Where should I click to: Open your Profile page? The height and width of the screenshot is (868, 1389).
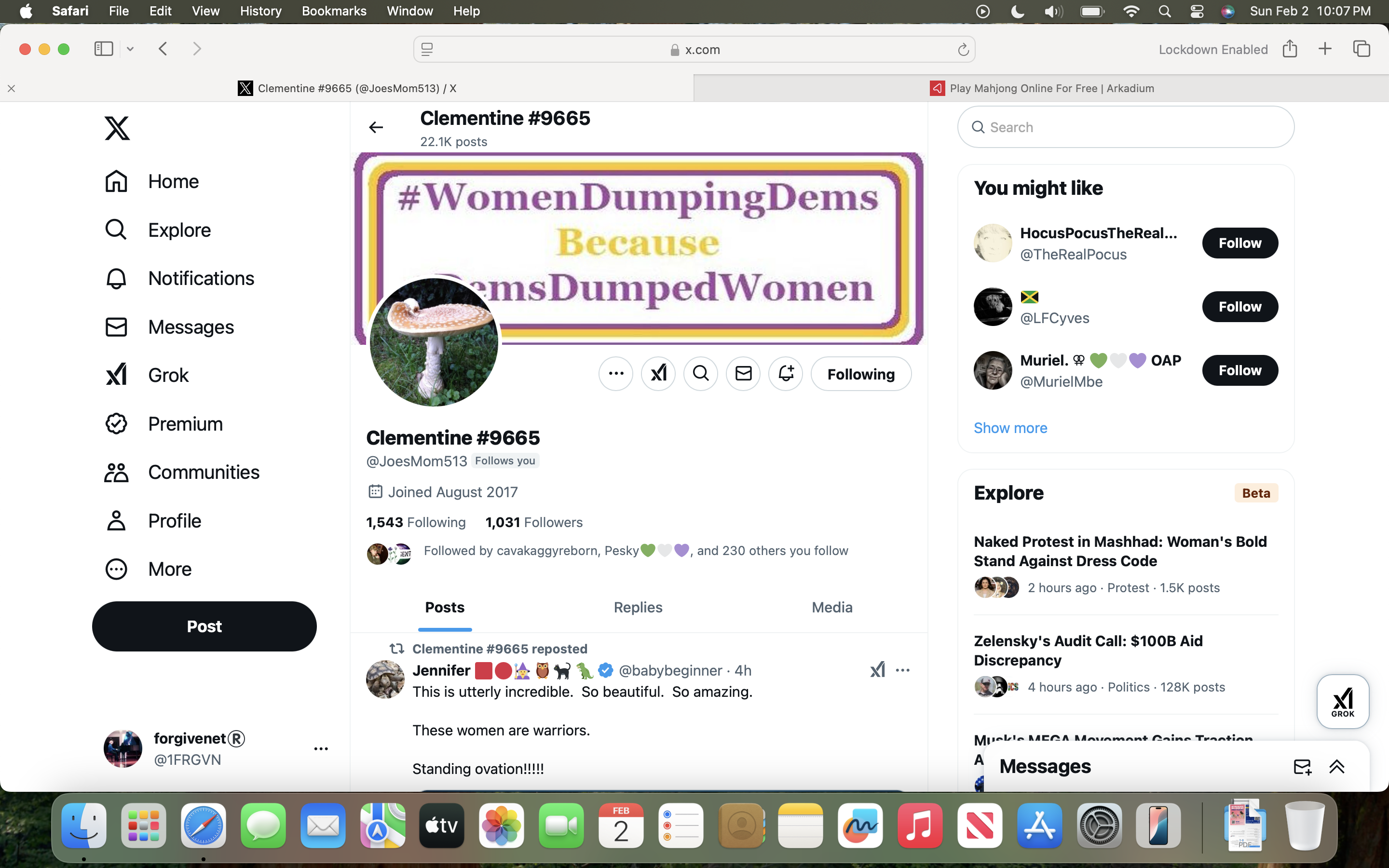point(153,521)
